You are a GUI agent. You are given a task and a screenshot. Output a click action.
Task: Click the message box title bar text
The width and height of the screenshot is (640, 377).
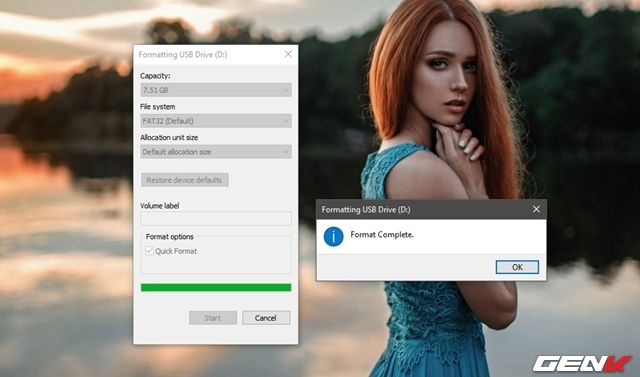click(x=366, y=210)
